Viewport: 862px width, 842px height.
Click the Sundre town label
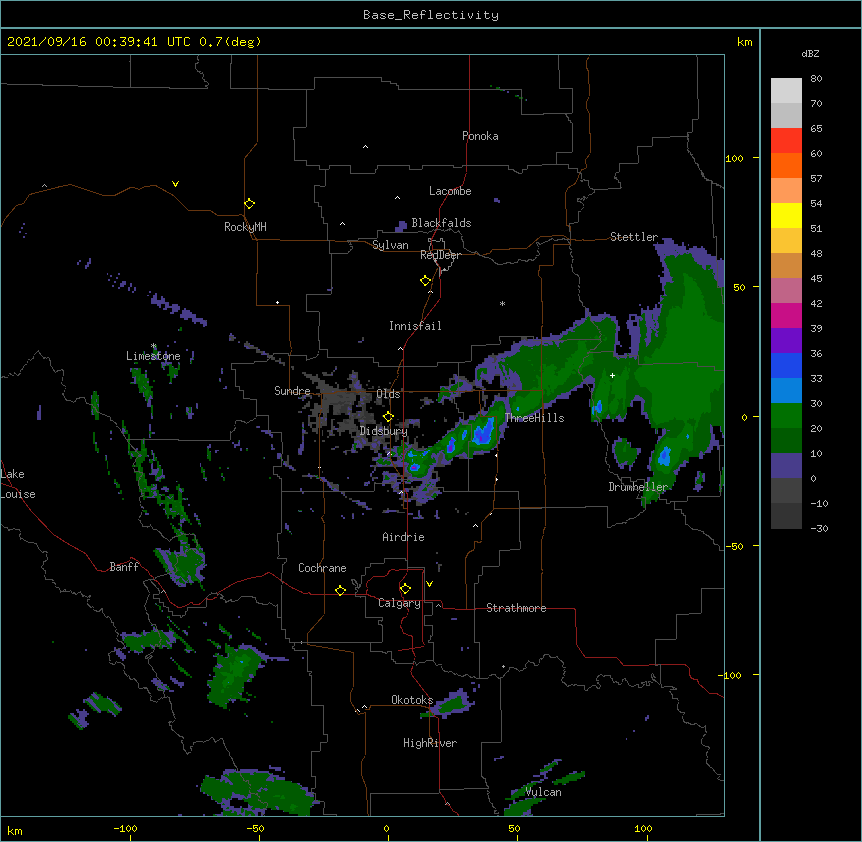[x=292, y=391]
